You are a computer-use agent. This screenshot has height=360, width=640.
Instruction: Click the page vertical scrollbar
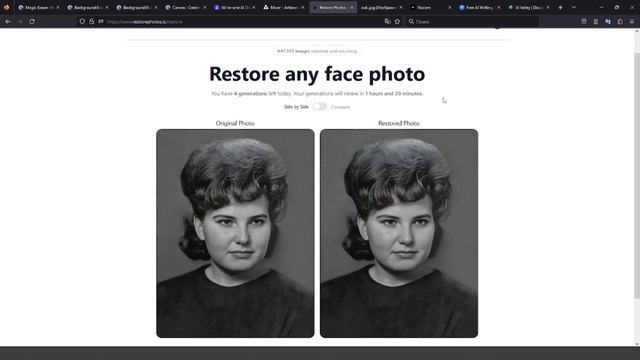click(x=637, y=176)
